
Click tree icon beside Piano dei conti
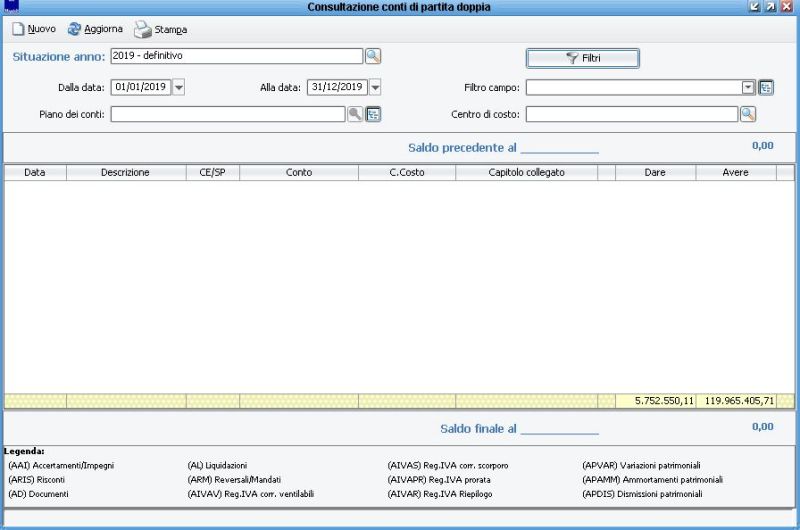point(373,114)
